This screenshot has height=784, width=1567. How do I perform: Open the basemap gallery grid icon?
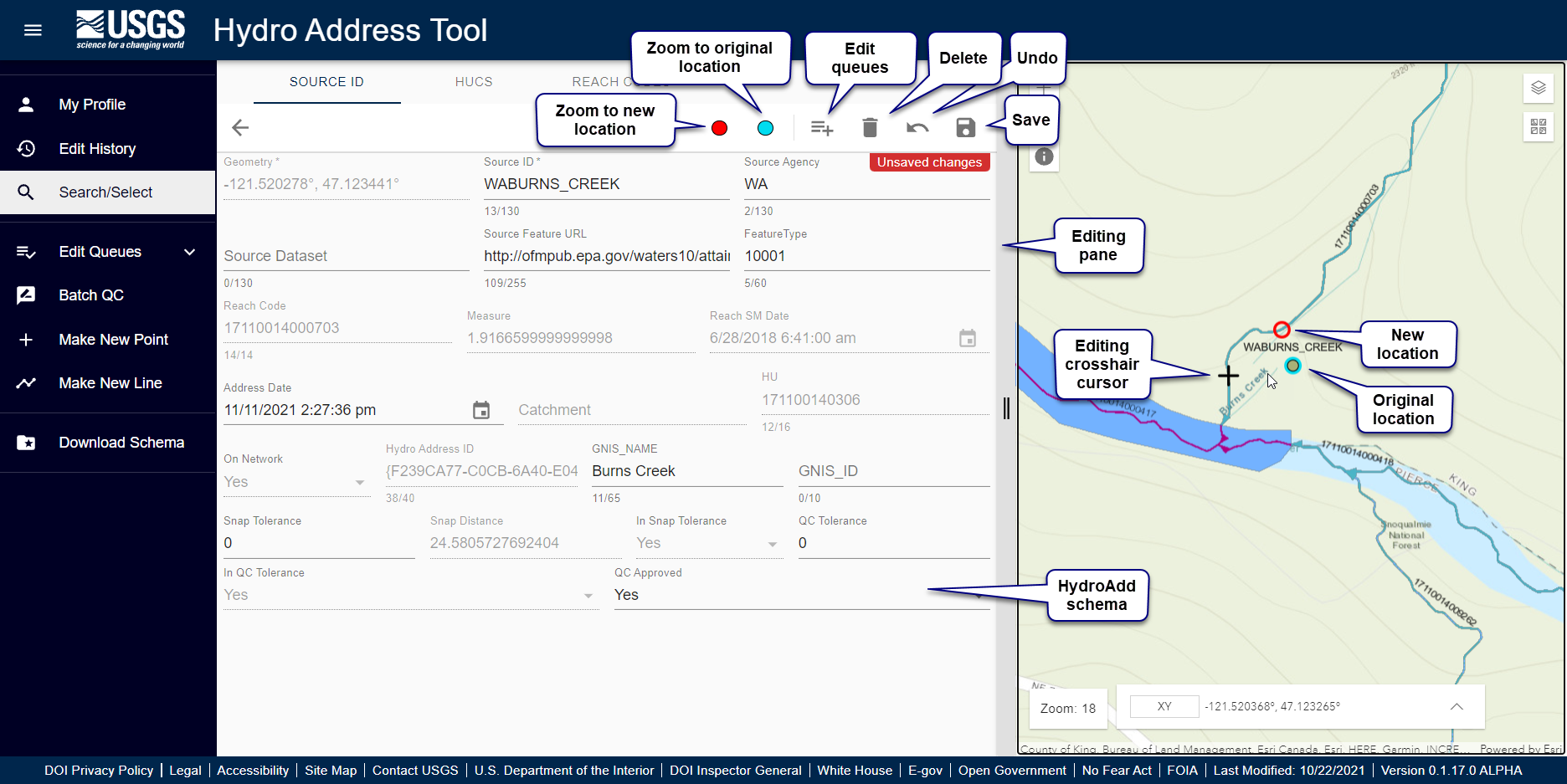[1538, 126]
